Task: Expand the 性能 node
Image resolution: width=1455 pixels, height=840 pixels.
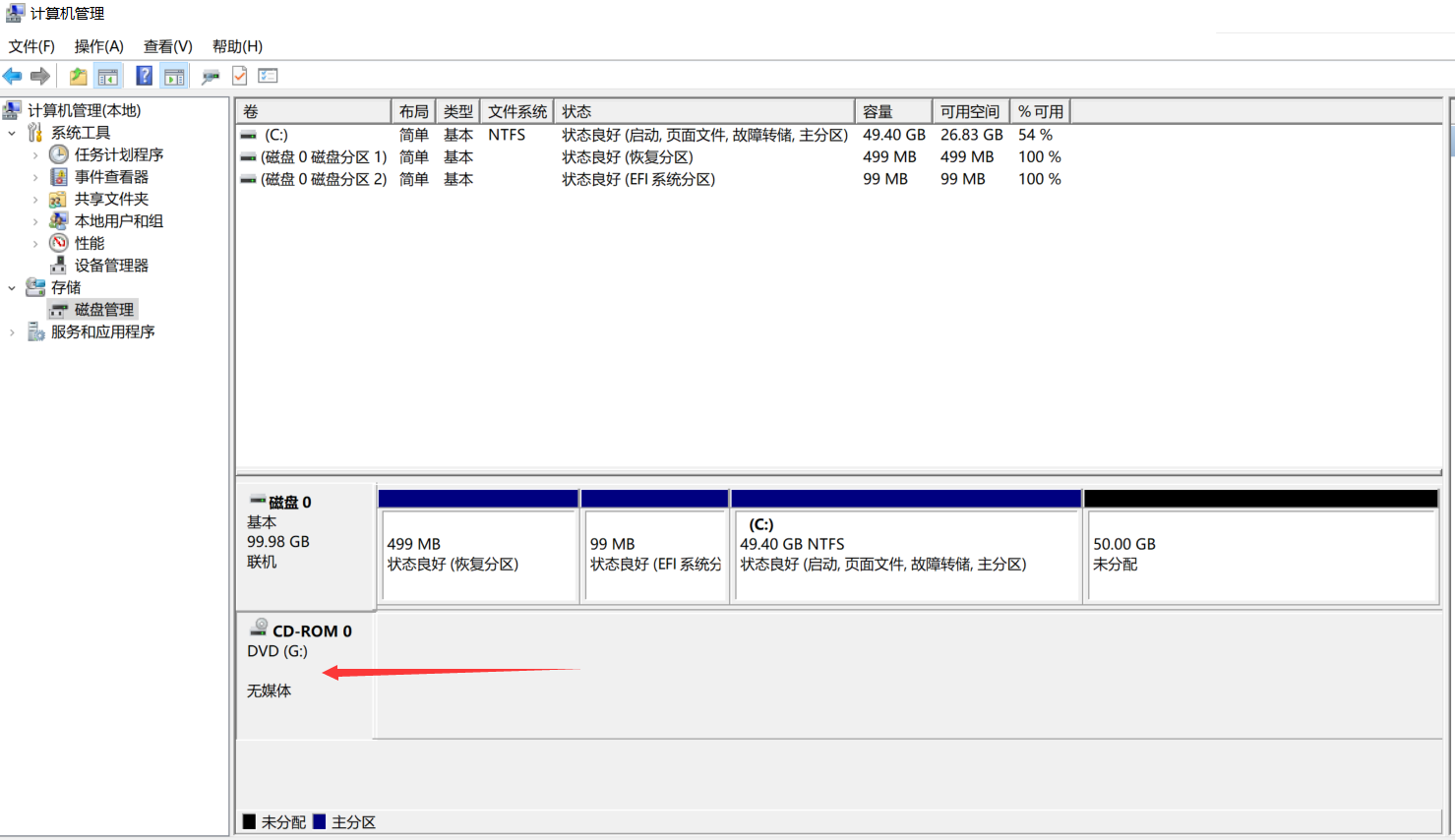Action: [35, 243]
